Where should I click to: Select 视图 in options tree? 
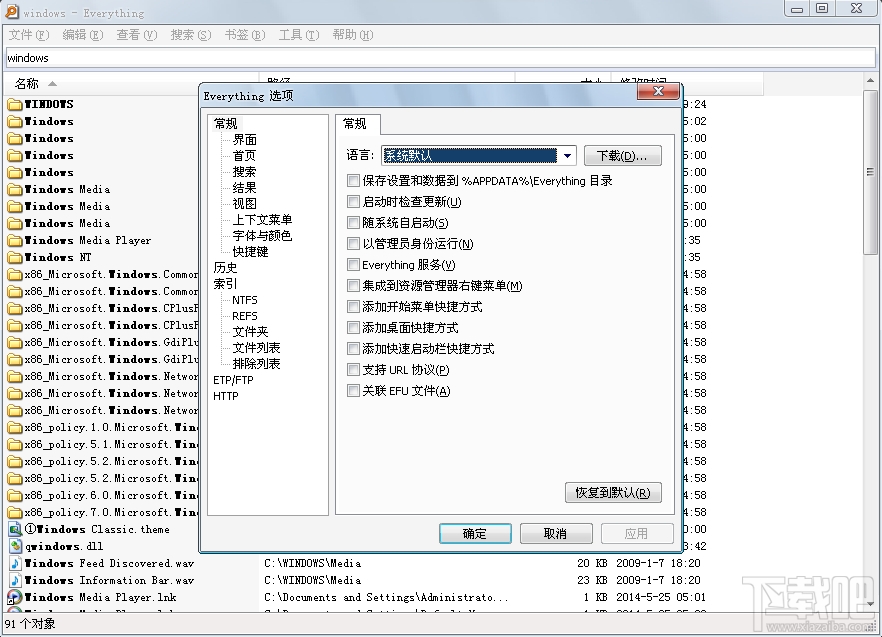pos(245,204)
